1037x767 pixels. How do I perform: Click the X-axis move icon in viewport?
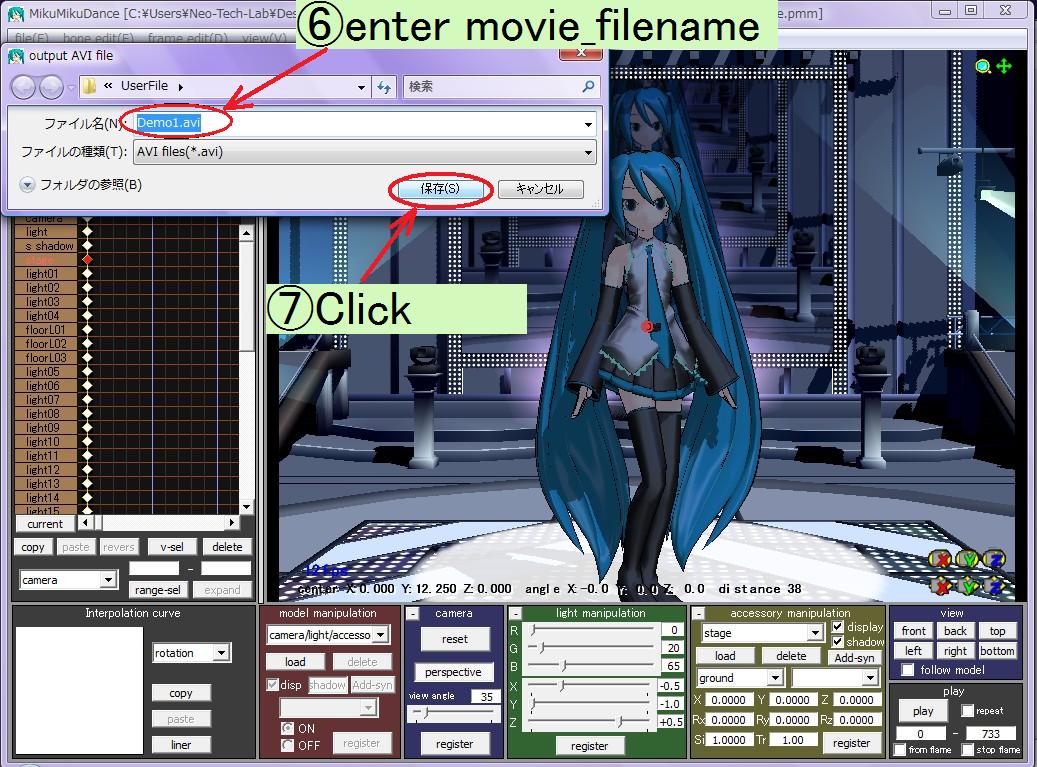940,586
